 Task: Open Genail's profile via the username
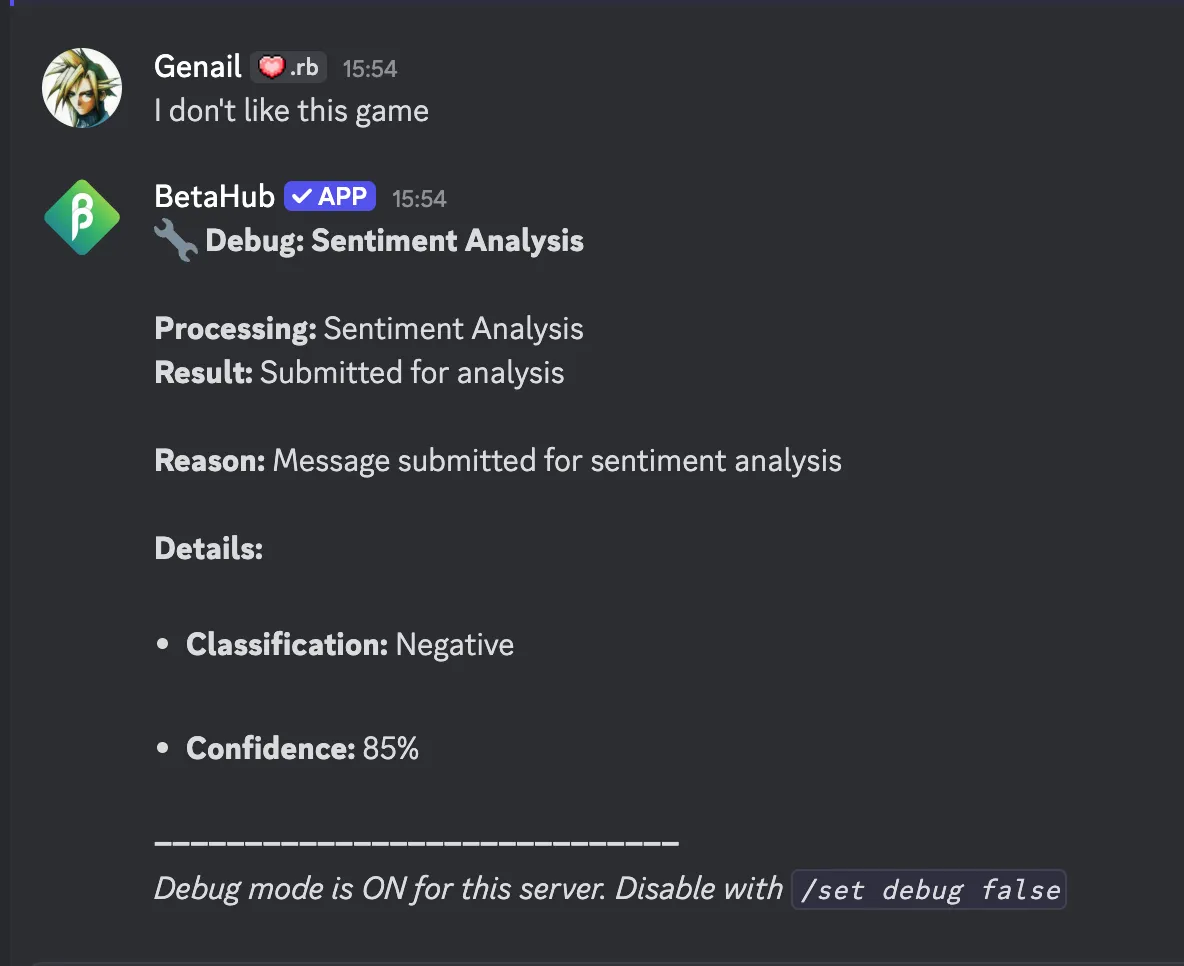pos(198,67)
